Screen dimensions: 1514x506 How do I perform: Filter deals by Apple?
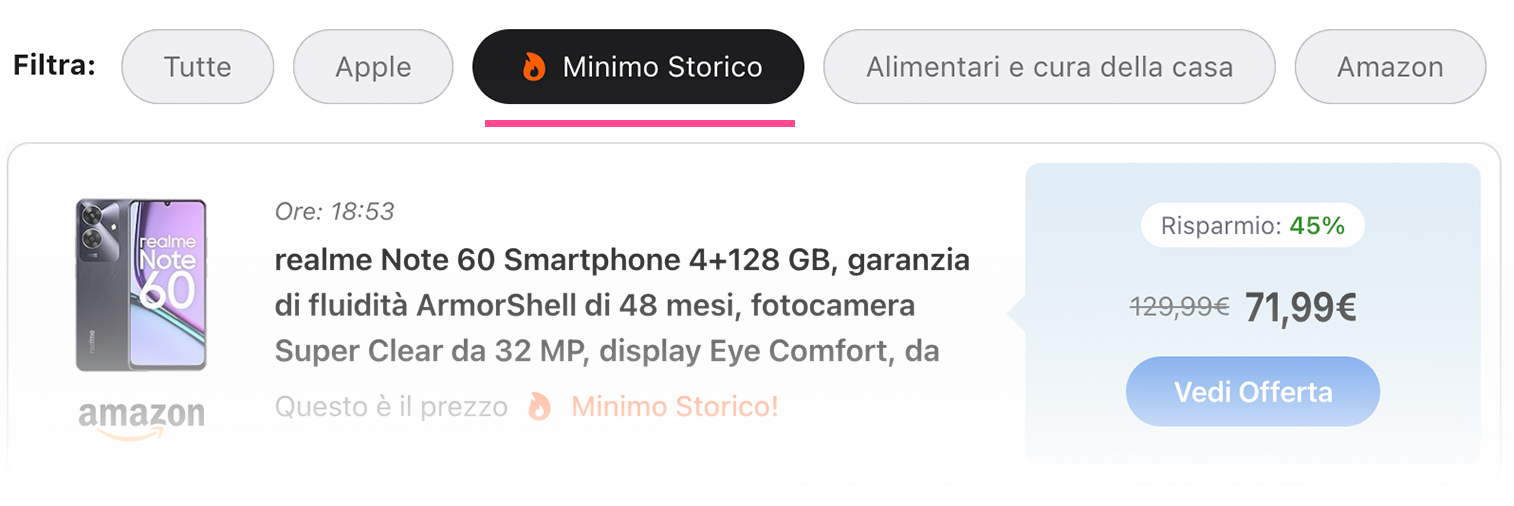[x=373, y=67]
